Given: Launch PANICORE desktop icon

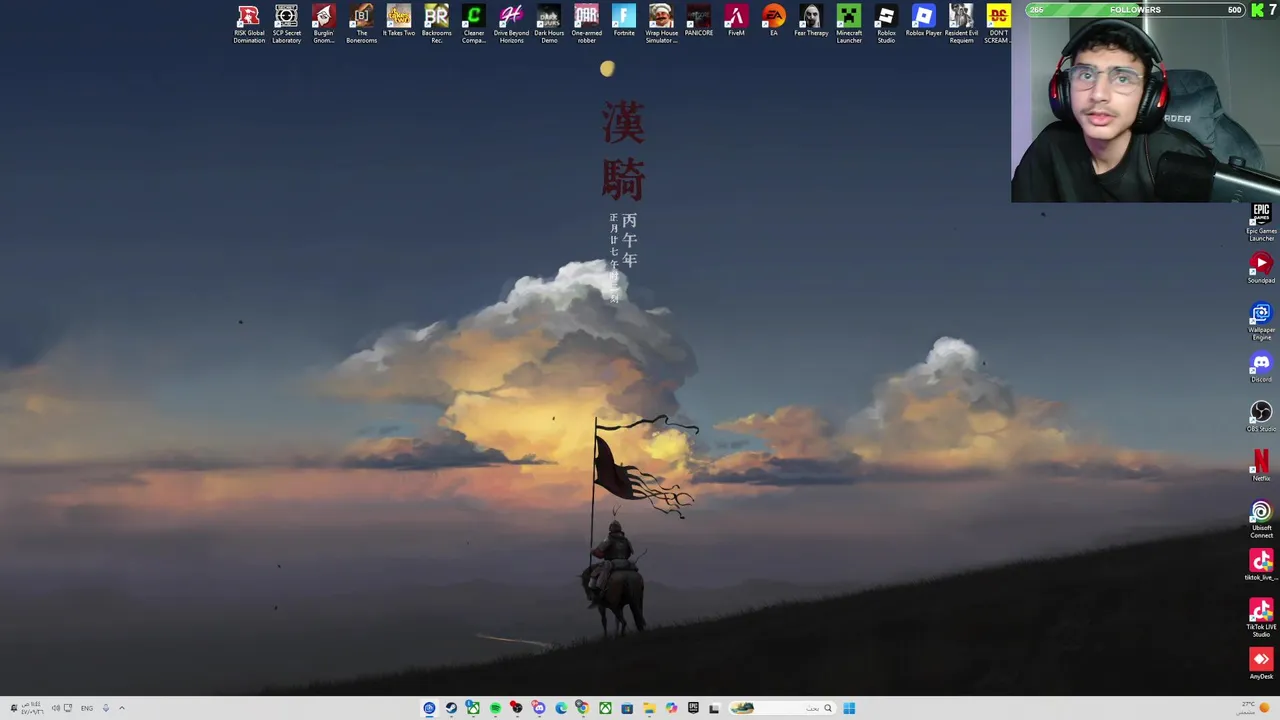Looking at the screenshot, I should coord(698,21).
